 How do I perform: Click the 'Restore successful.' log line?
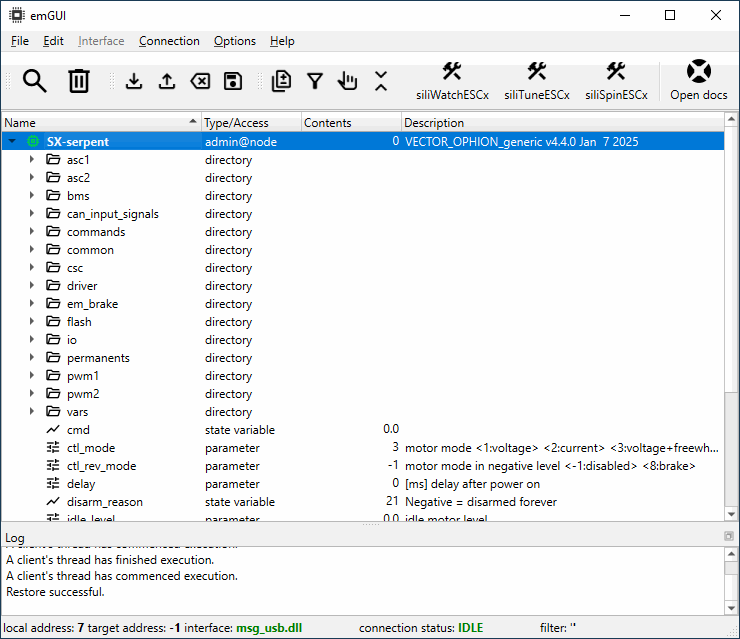tap(55, 592)
